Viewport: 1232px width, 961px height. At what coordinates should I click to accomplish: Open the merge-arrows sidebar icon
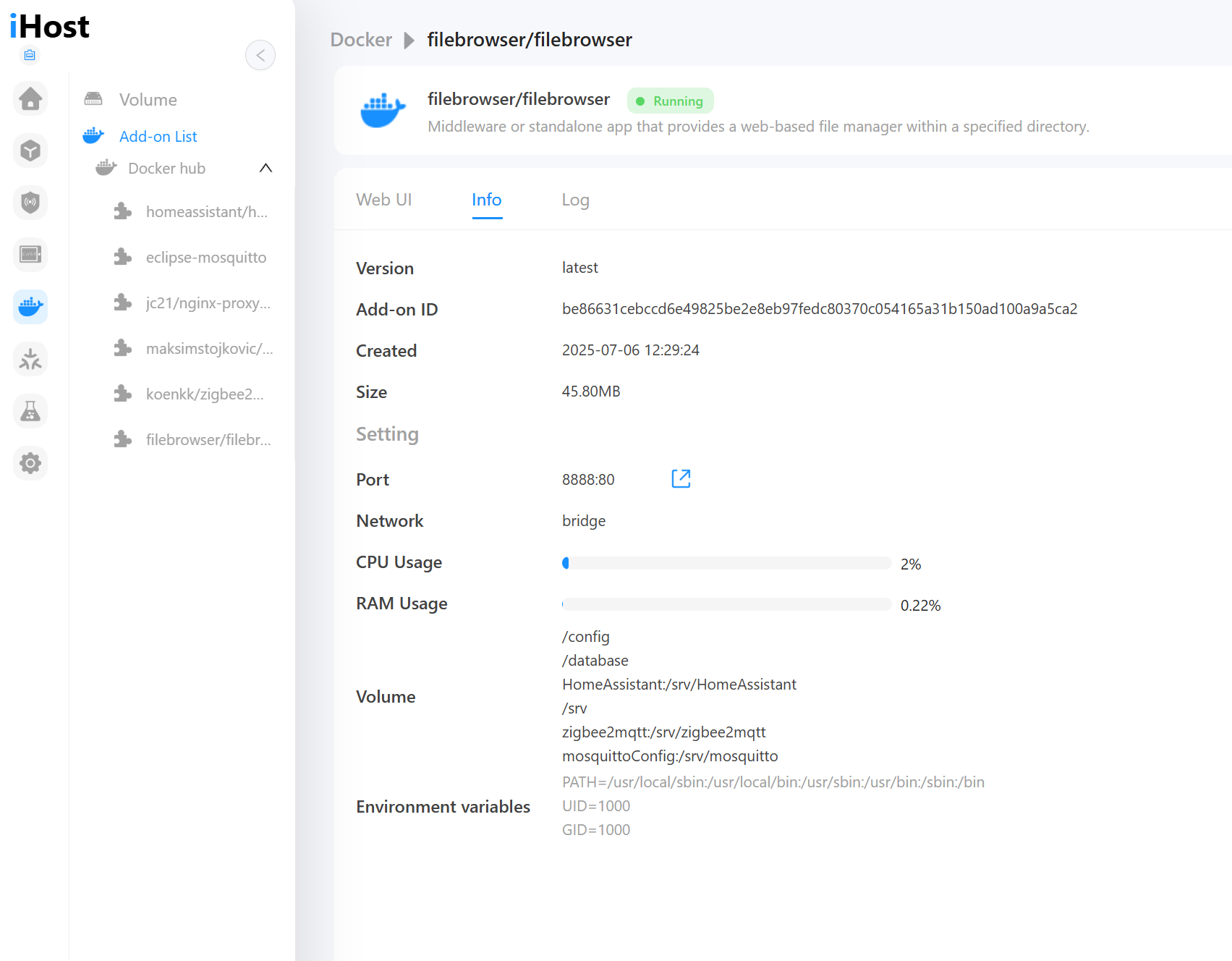(30, 359)
